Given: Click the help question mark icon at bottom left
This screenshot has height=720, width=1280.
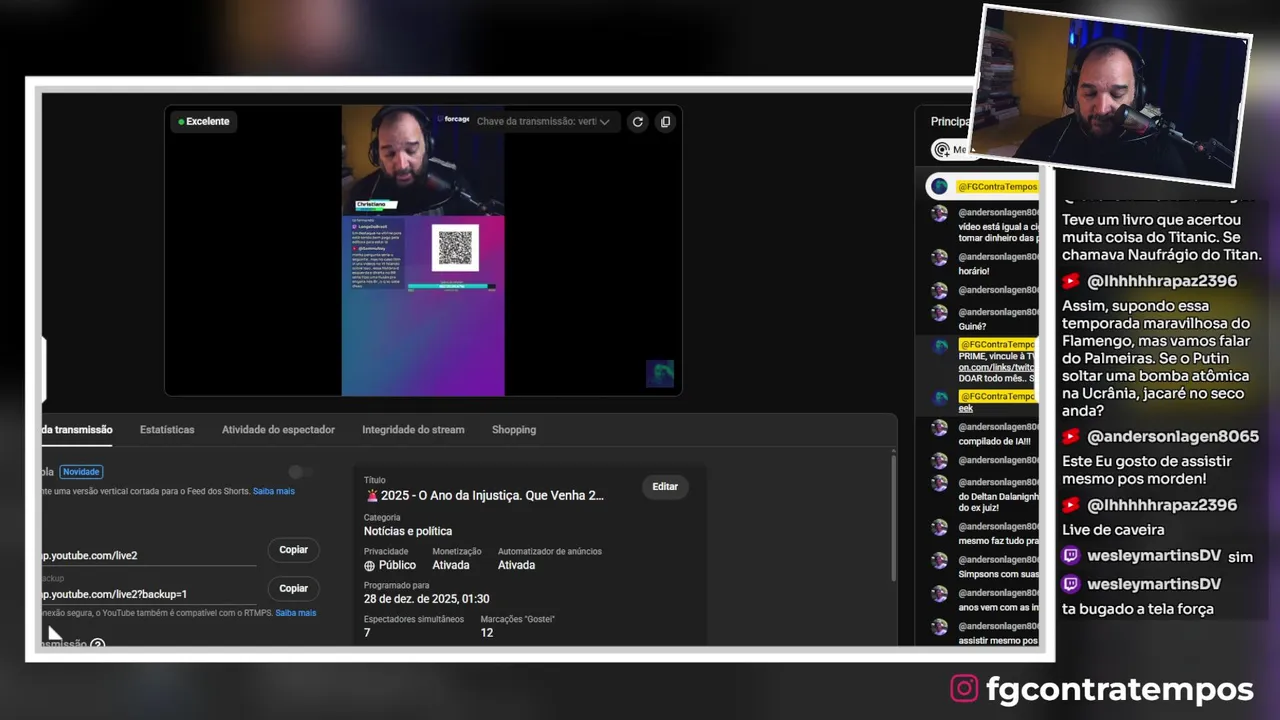Looking at the screenshot, I should point(97,644).
